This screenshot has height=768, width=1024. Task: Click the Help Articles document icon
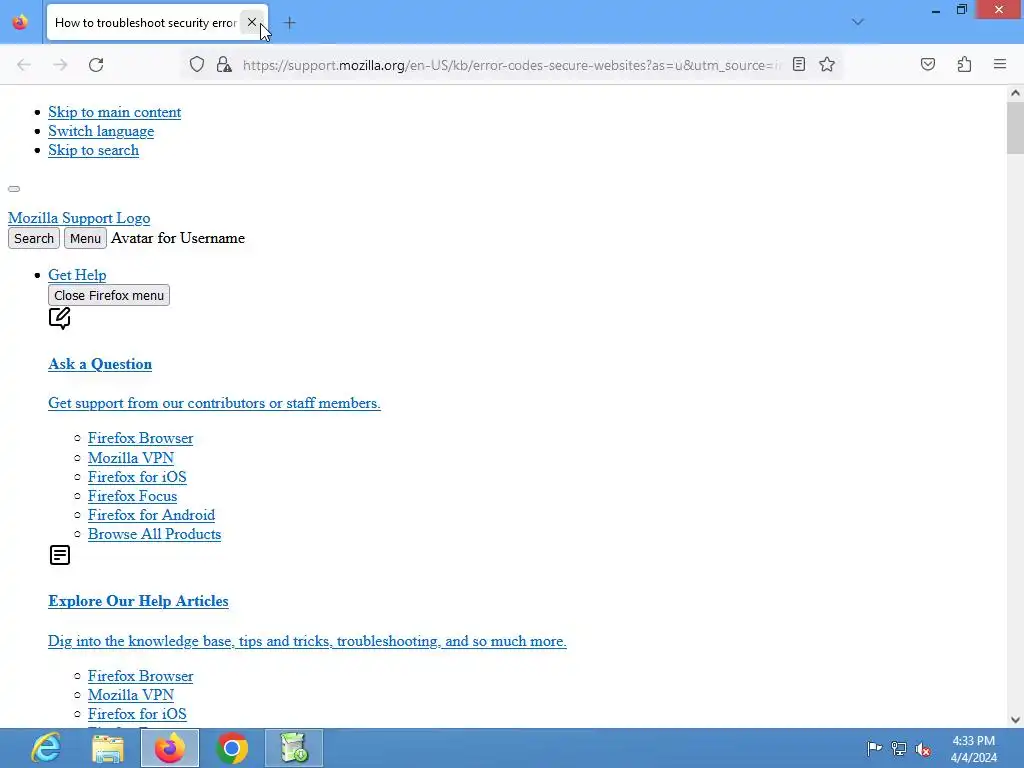pos(59,555)
